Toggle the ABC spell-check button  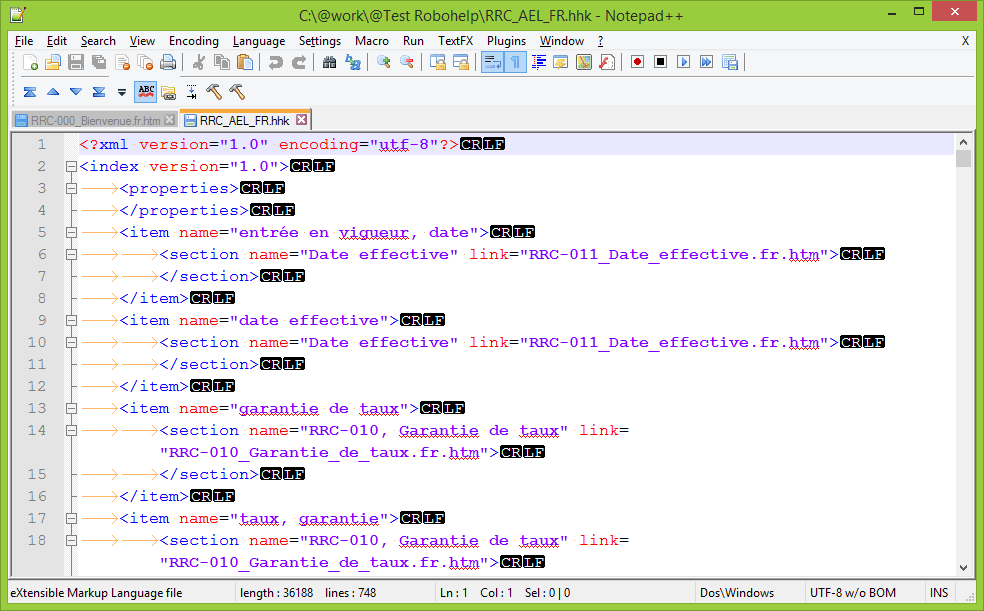click(x=146, y=92)
